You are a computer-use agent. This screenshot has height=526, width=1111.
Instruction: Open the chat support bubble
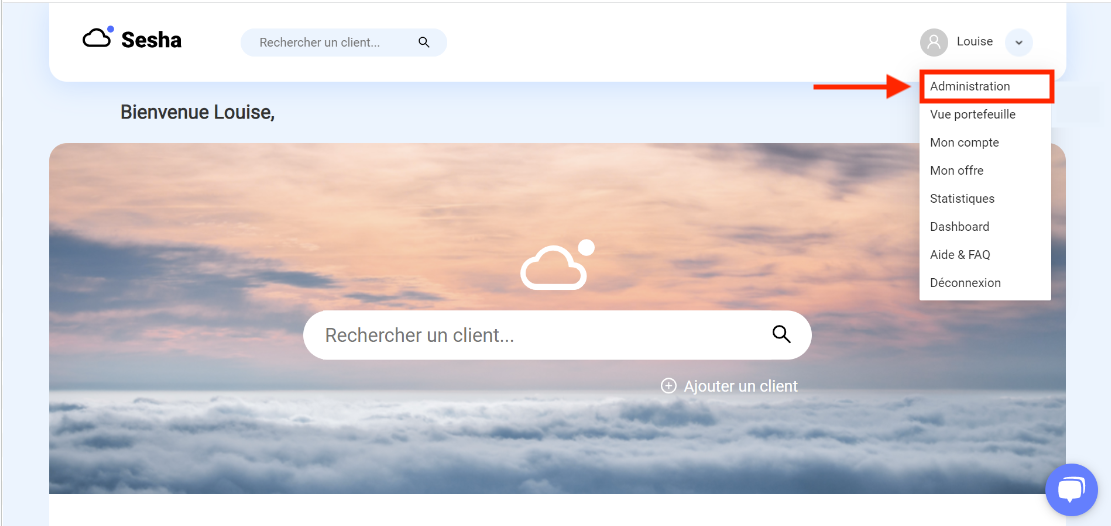click(1071, 490)
